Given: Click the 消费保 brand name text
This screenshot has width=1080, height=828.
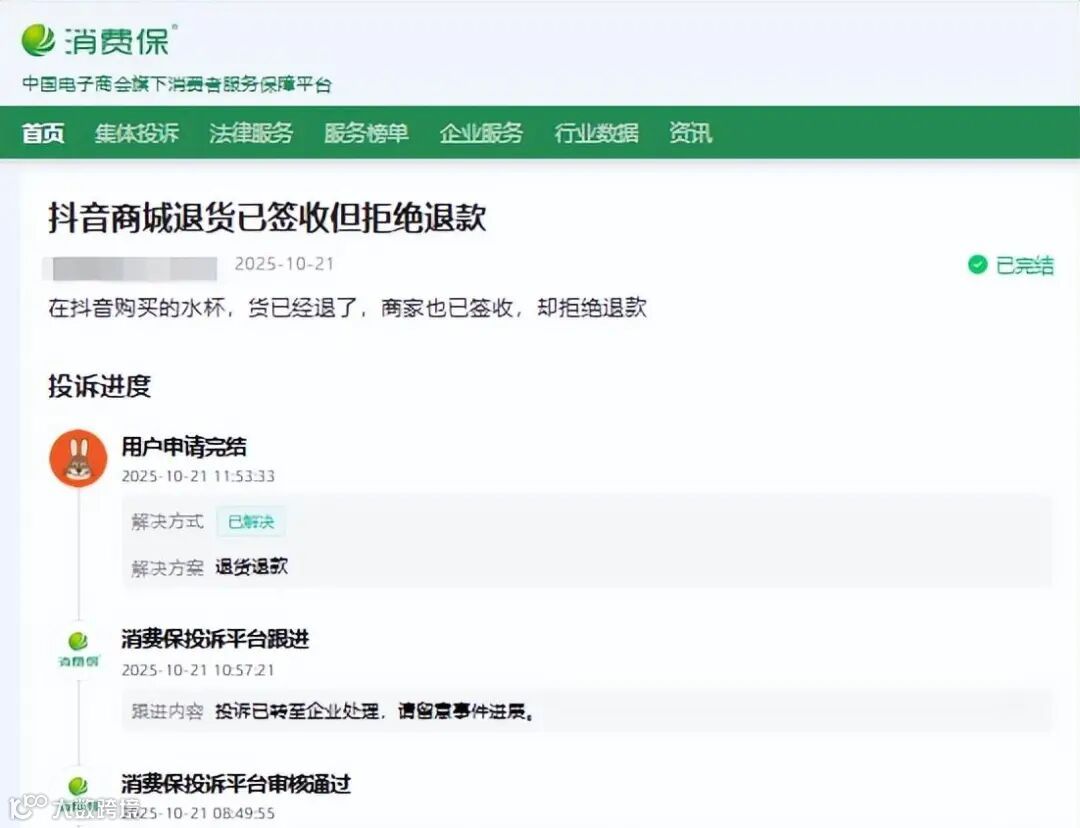Looking at the screenshot, I should [117, 41].
